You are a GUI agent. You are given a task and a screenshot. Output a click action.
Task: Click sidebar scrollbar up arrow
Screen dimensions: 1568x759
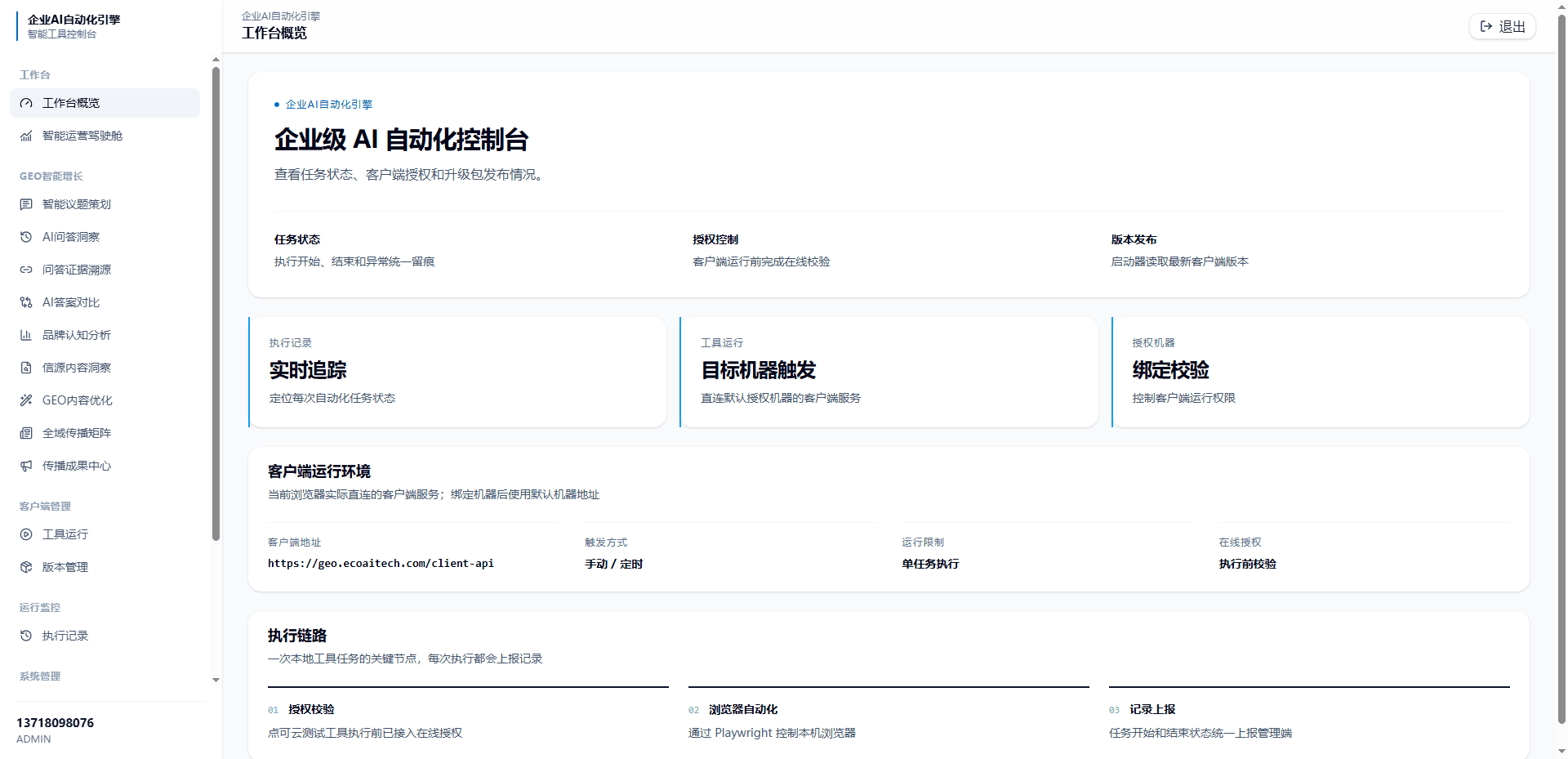[216, 60]
